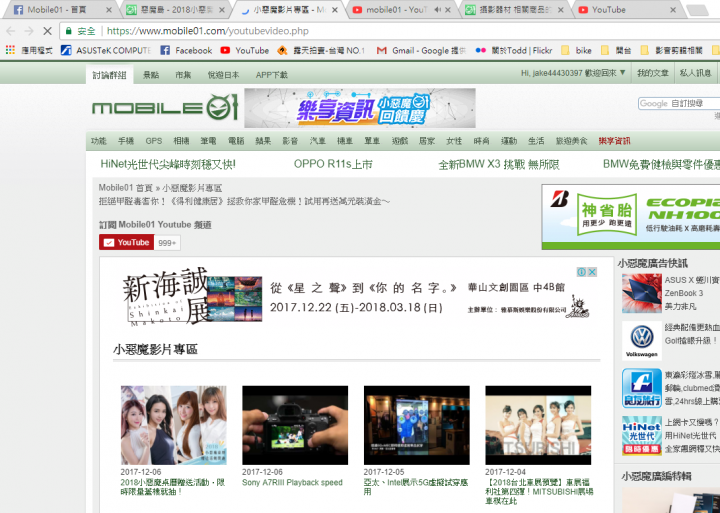Close the Mobile01 首頁 Facebook tab
The height and width of the screenshot is (513, 720).
108,10
